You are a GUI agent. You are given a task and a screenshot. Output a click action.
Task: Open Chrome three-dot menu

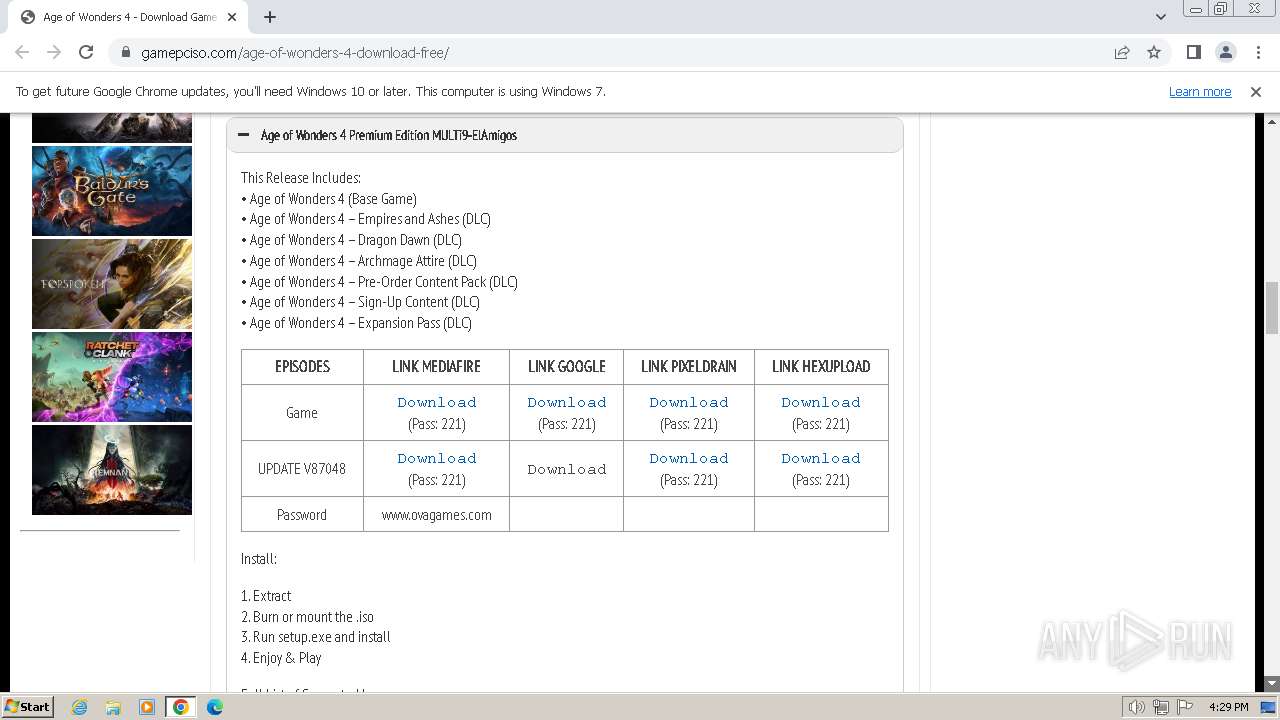pyautogui.click(x=1258, y=52)
